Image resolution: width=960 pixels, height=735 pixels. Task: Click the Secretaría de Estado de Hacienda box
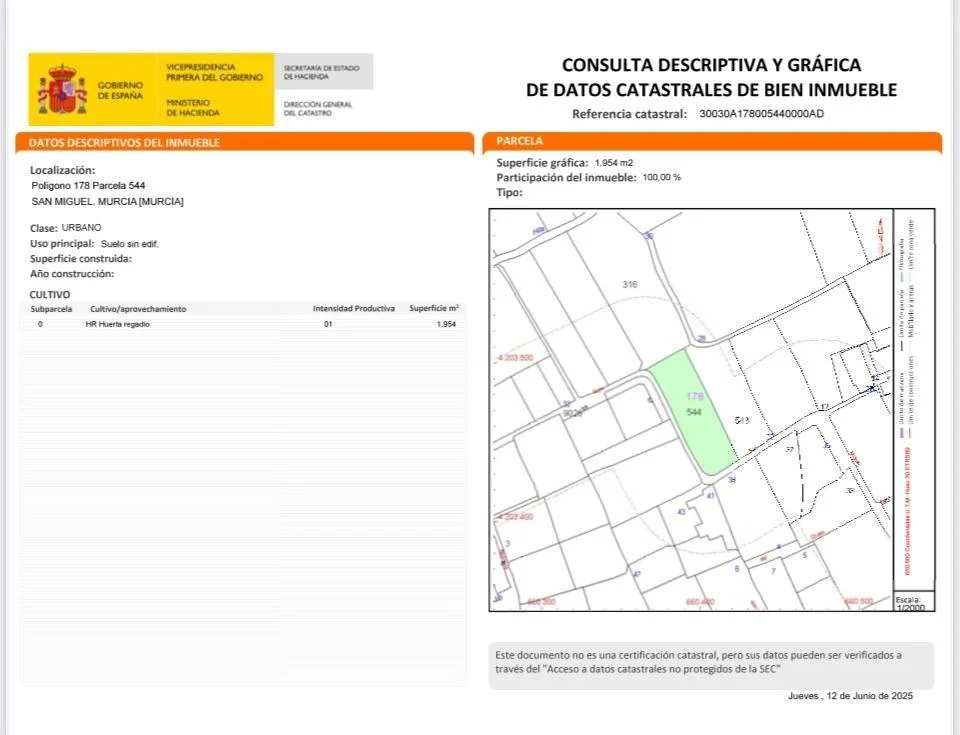tap(324, 72)
